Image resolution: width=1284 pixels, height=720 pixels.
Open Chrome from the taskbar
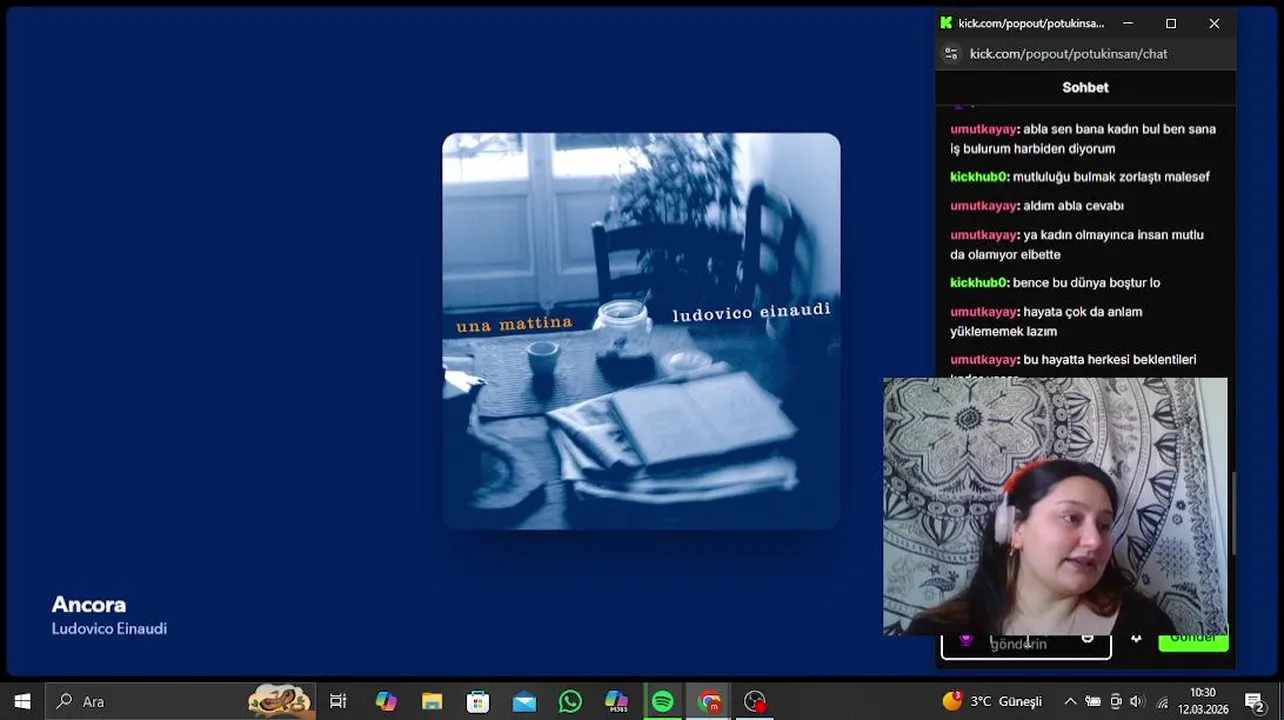709,701
